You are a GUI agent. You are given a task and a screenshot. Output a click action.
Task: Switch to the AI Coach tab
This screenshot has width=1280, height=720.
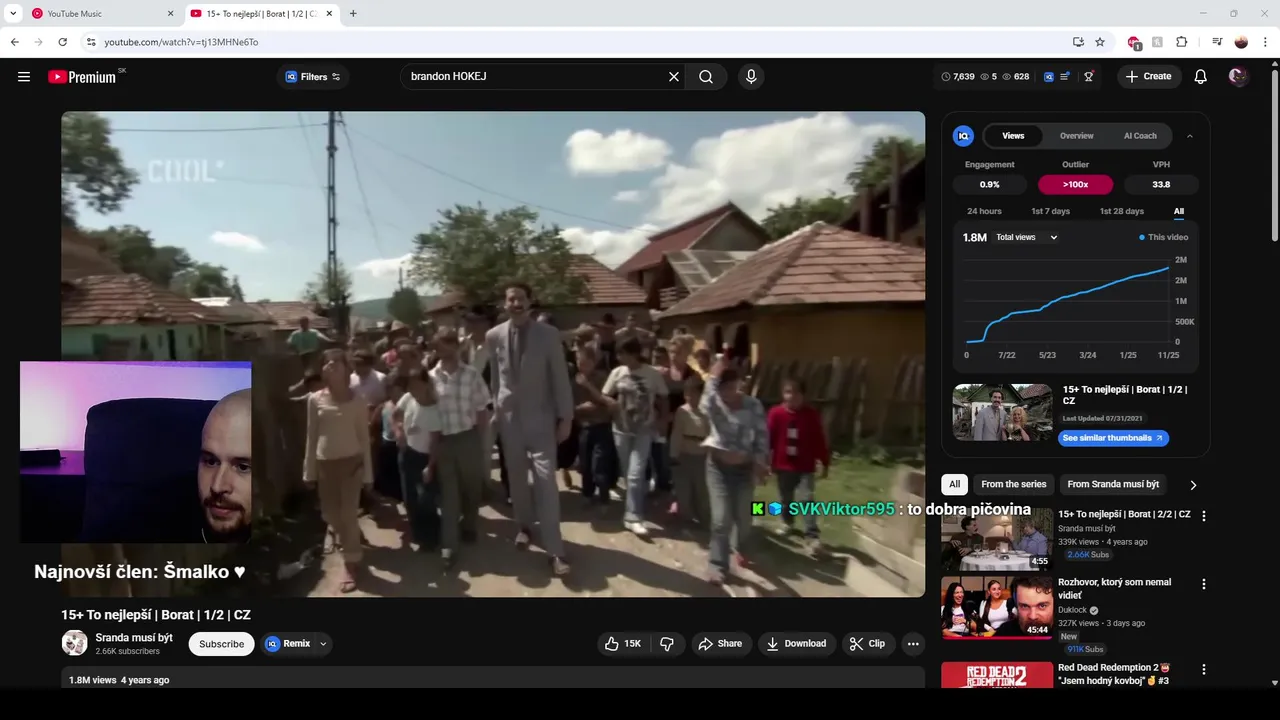[1140, 136]
